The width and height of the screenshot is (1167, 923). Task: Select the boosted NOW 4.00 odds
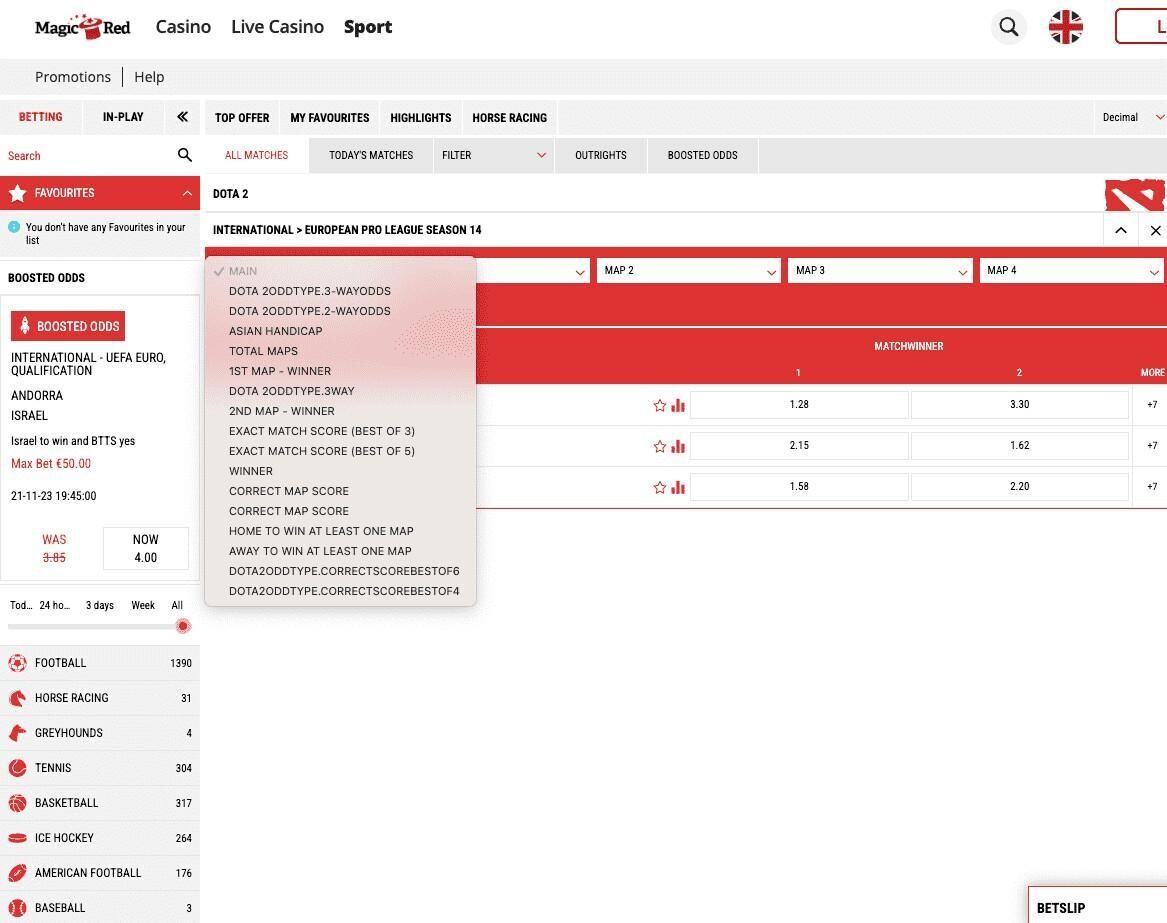pos(145,549)
